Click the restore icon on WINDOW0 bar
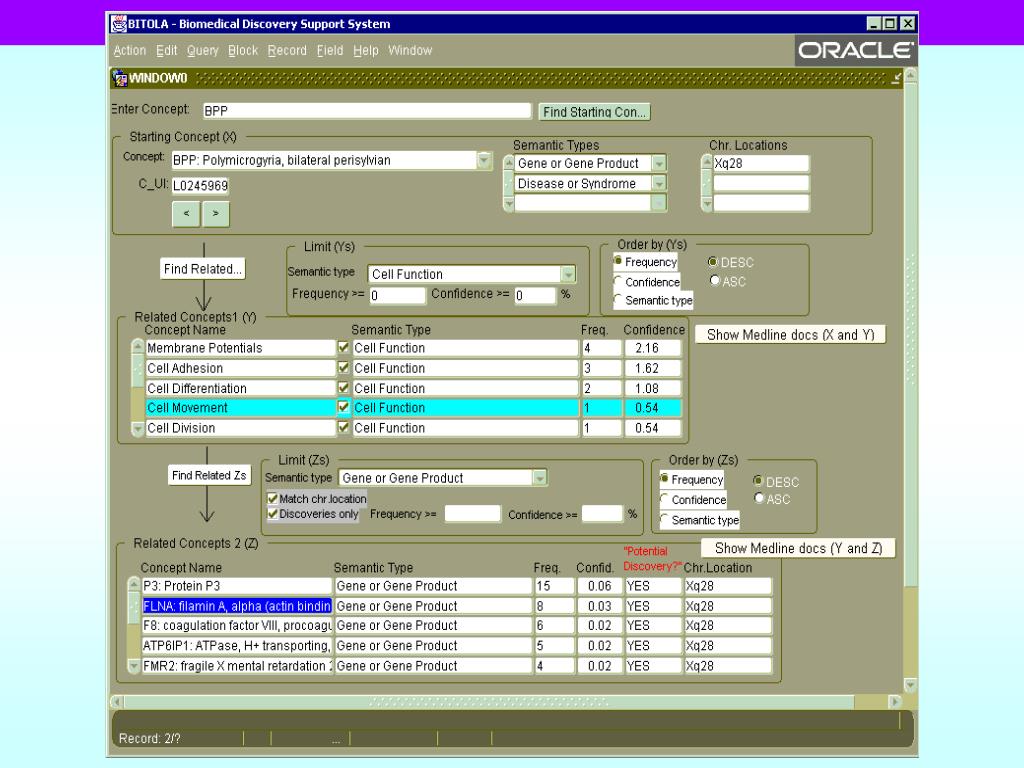The width and height of the screenshot is (1024, 768). [x=896, y=78]
